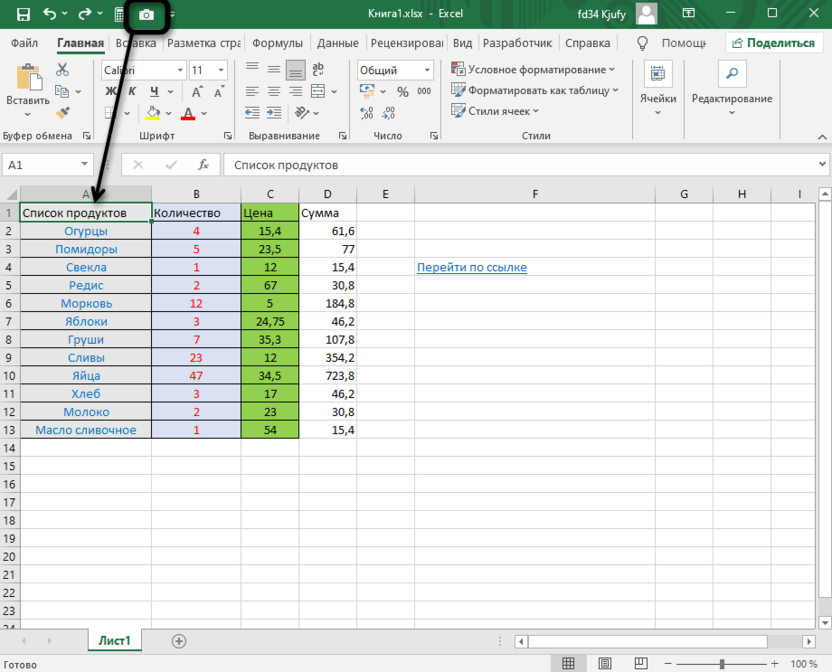This screenshot has height=672, width=832.
Task: Click the Format Painter brush icon
Action: [x=62, y=113]
